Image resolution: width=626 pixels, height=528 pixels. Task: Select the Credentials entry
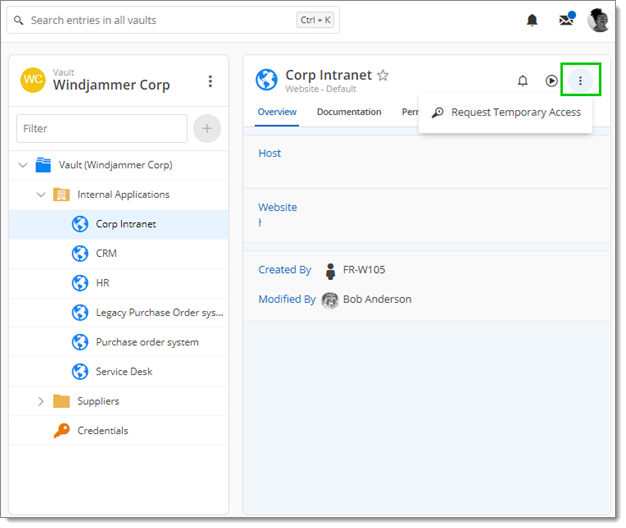click(x=102, y=431)
